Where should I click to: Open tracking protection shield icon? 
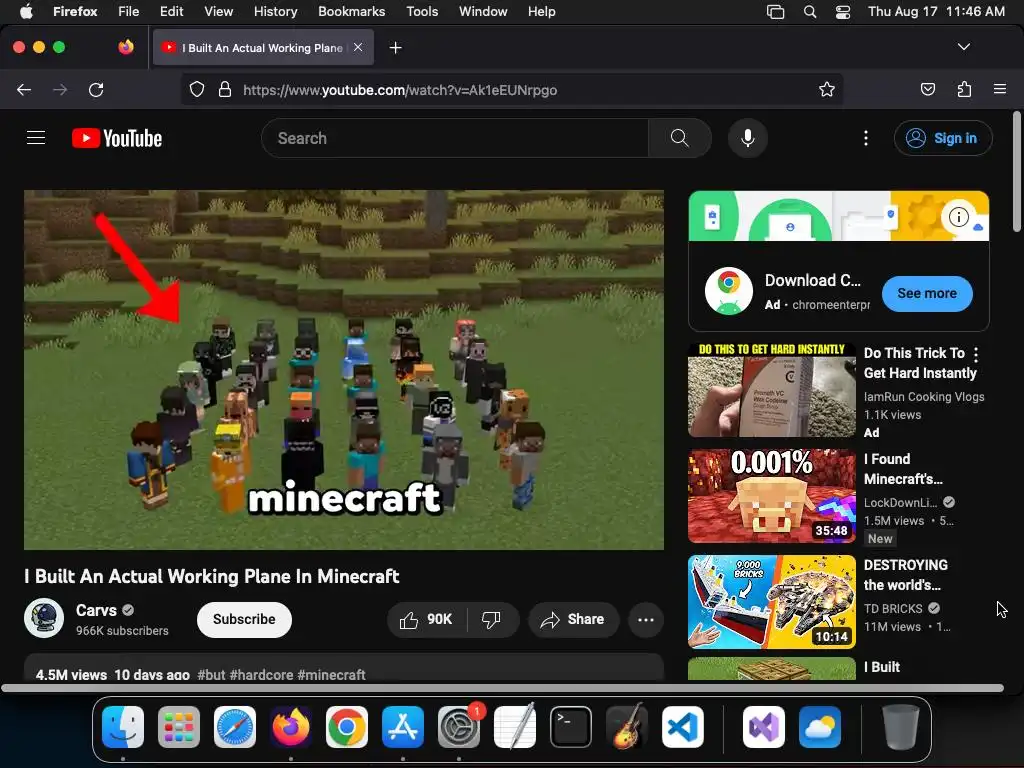[x=197, y=89]
